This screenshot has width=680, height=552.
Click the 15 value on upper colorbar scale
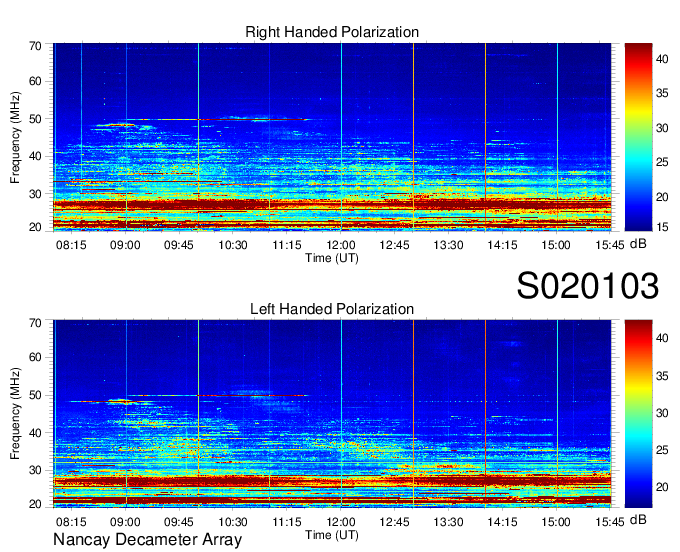662,227
